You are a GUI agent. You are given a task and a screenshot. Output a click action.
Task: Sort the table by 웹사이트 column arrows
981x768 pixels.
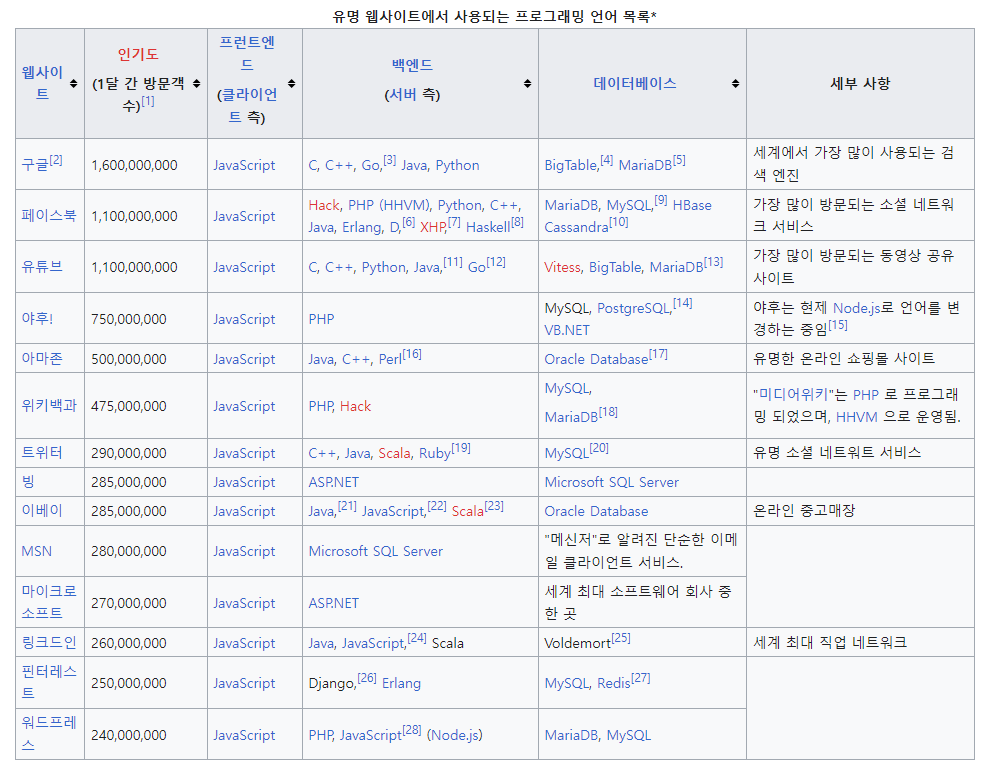73,84
